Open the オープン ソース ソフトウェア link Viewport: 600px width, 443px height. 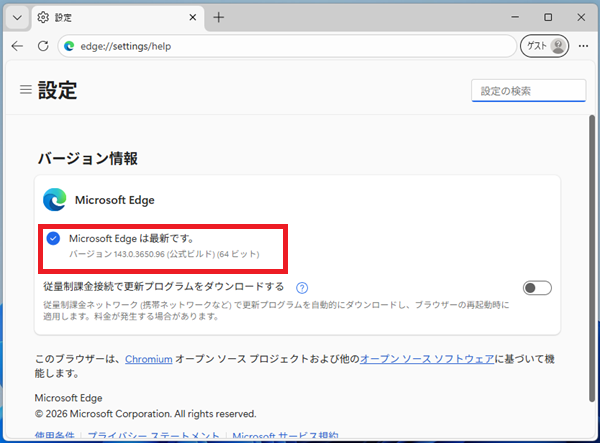point(426,358)
